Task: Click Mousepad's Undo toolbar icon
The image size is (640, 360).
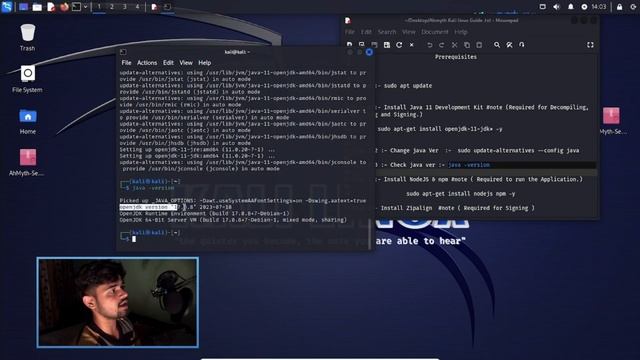Action: [429, 45]
